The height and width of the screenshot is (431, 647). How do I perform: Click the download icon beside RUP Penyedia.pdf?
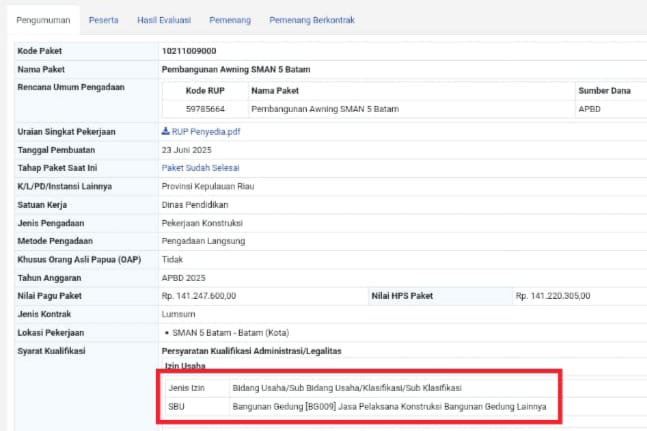click(x=166, y=132)
